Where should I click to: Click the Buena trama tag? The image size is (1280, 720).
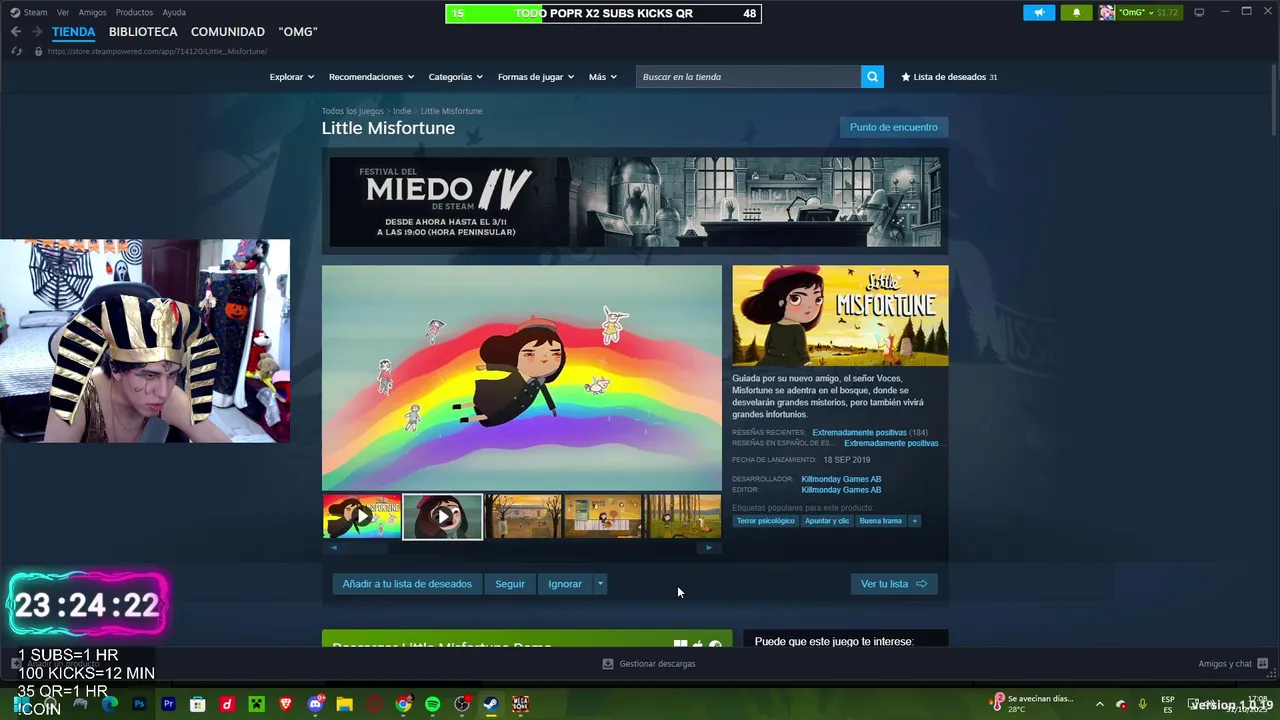[x=880, y=521]
